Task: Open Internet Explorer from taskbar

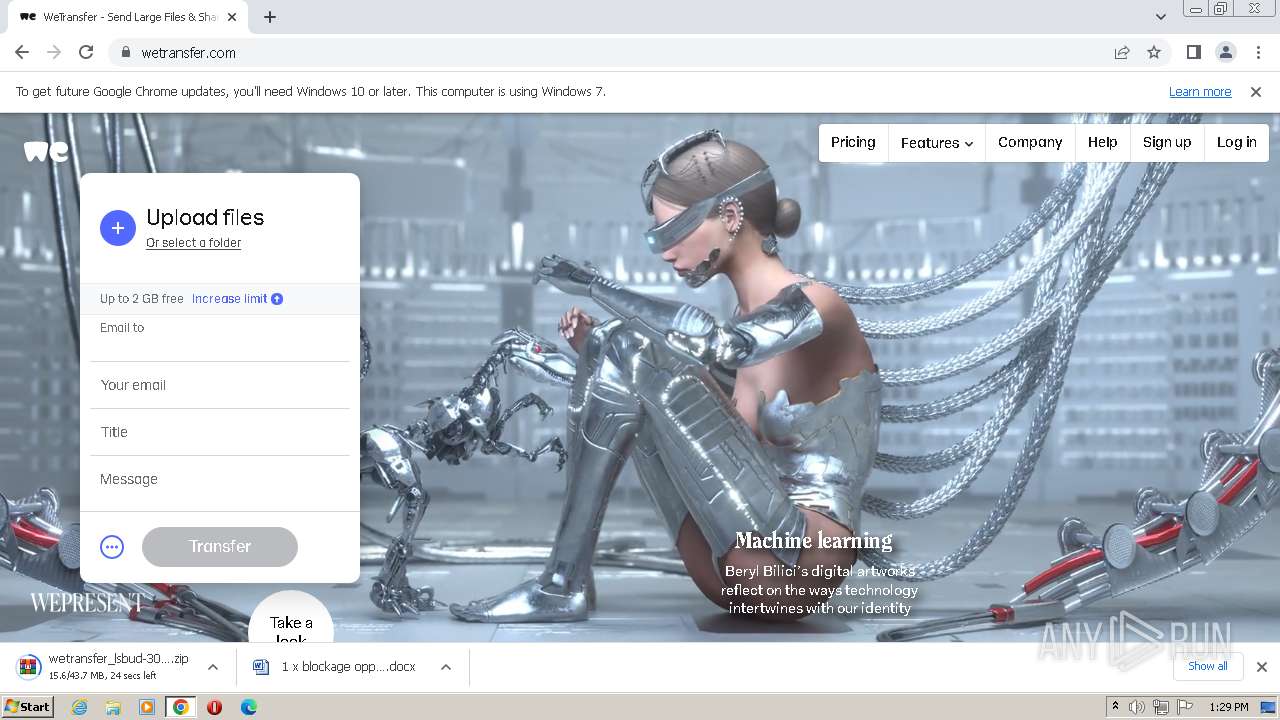Action: (79, 707)
